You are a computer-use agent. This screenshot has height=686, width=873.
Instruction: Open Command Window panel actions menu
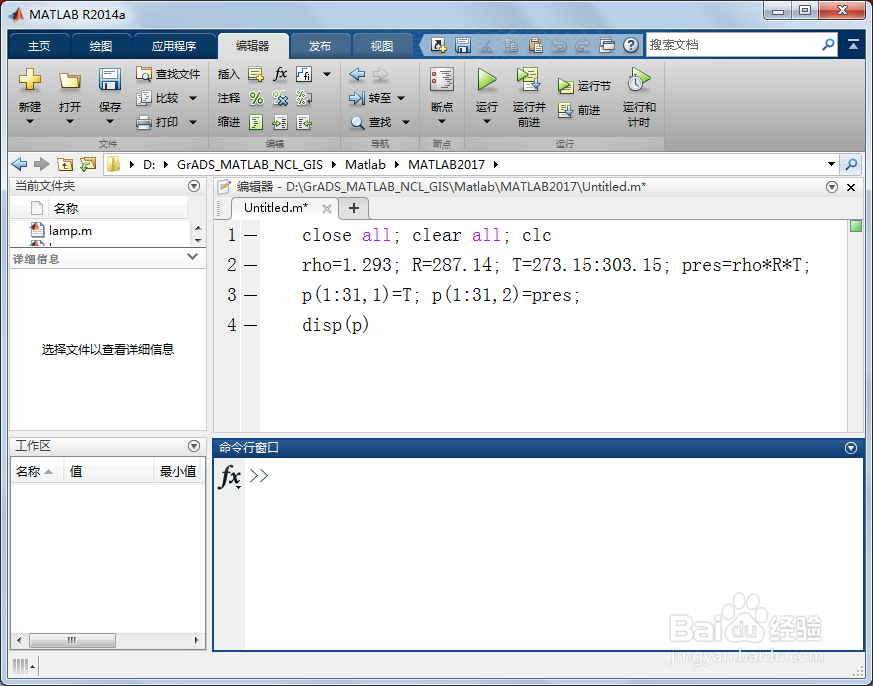tap(851, 448)
